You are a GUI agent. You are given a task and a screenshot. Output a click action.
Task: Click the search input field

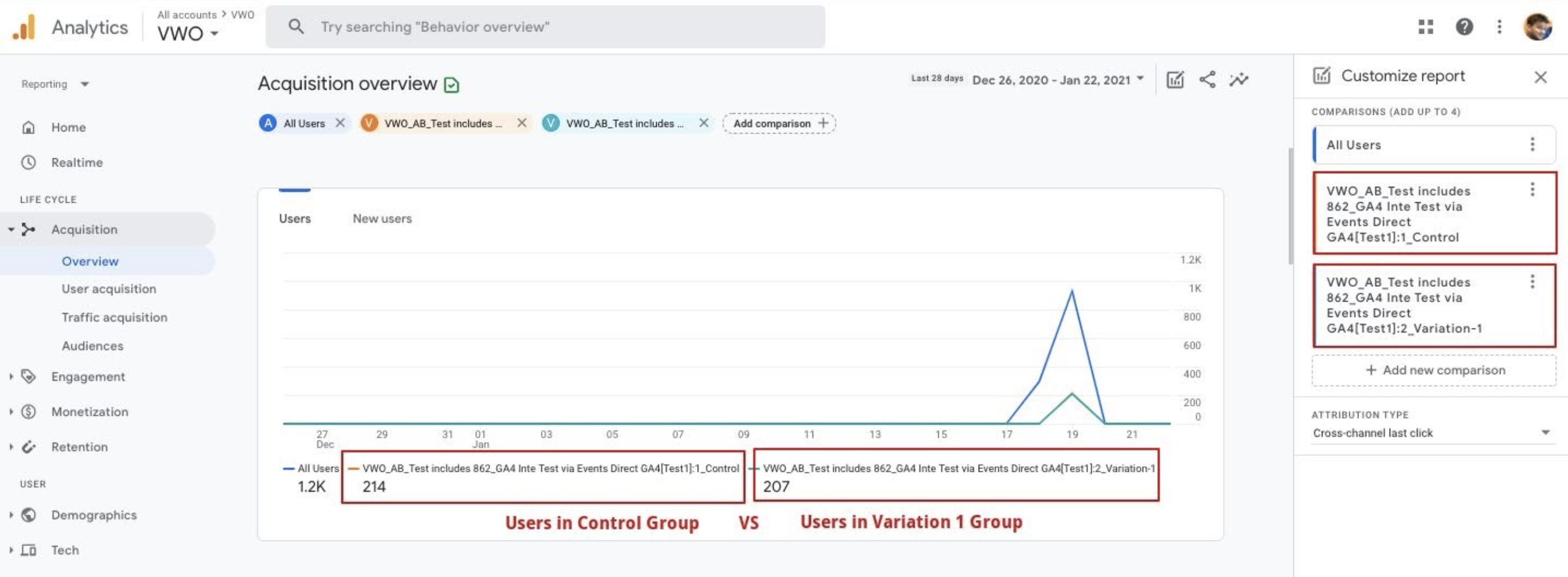point(545,27)
